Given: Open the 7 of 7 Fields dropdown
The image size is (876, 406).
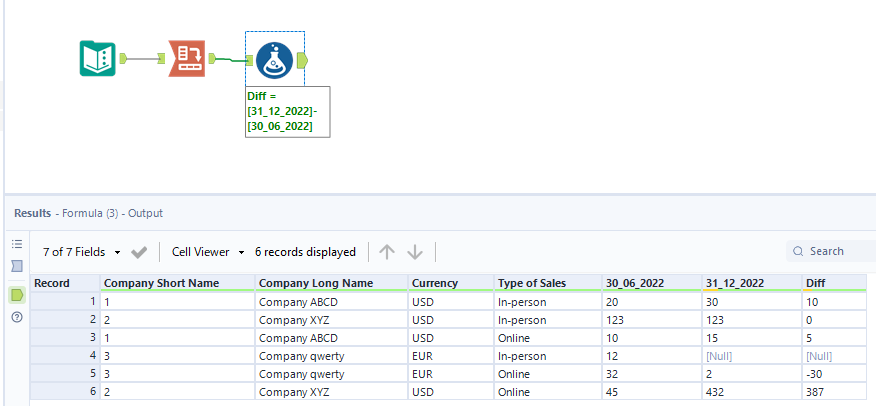Looking at the screenshot, I should click(82, 252).
